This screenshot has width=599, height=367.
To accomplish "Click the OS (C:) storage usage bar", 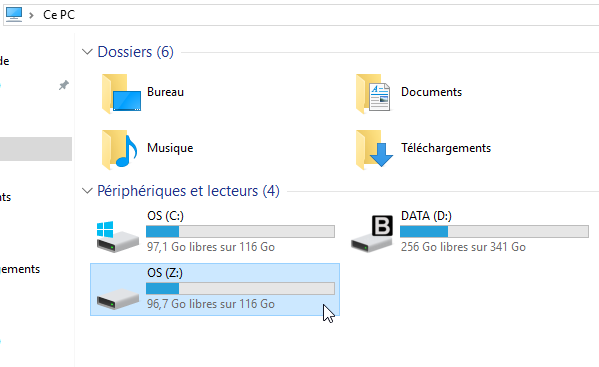I will pyautogui.click(x=240, y=231).
